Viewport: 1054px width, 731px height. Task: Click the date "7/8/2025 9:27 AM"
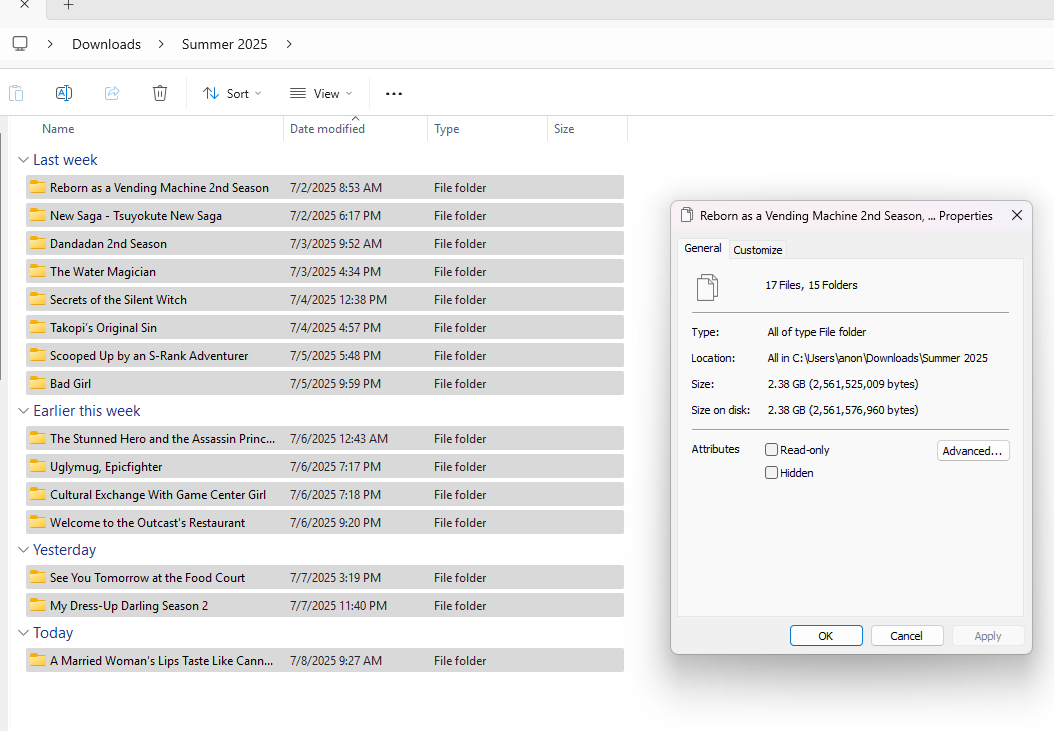coord(336,661)
